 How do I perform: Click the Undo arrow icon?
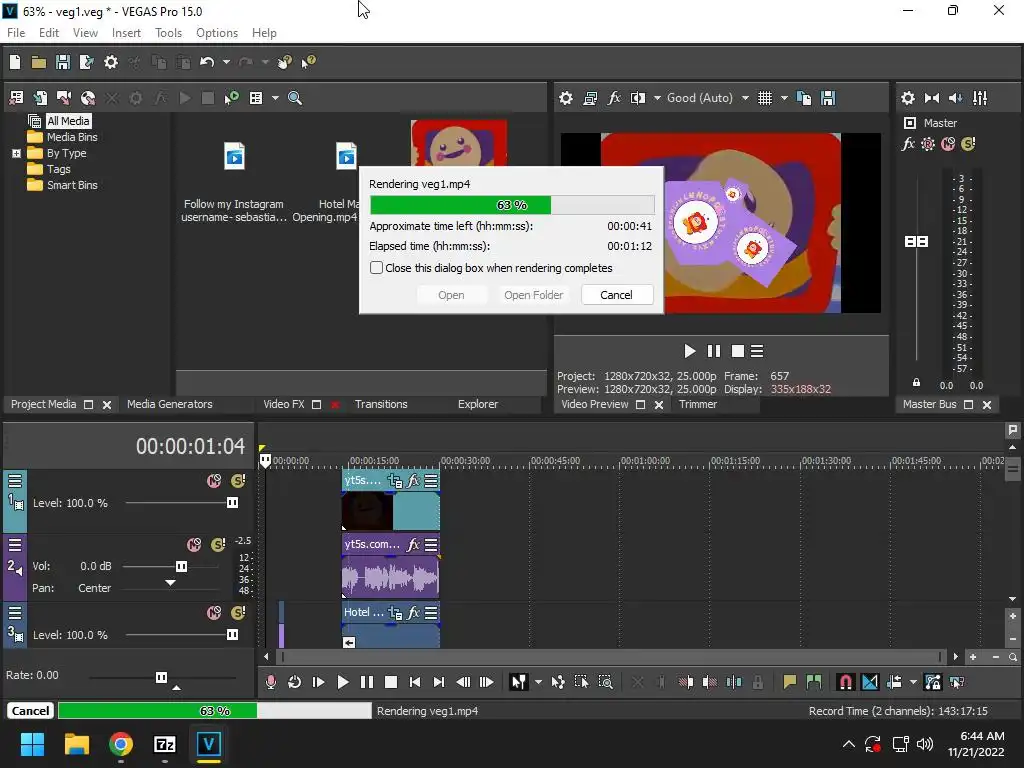pyautogui.click(x=207, y=62)
